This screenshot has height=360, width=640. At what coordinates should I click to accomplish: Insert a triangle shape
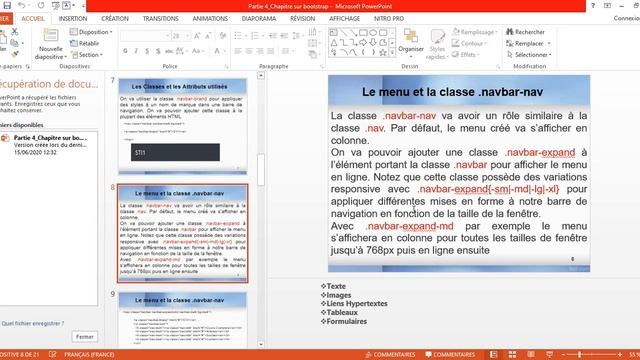(333, 42)
